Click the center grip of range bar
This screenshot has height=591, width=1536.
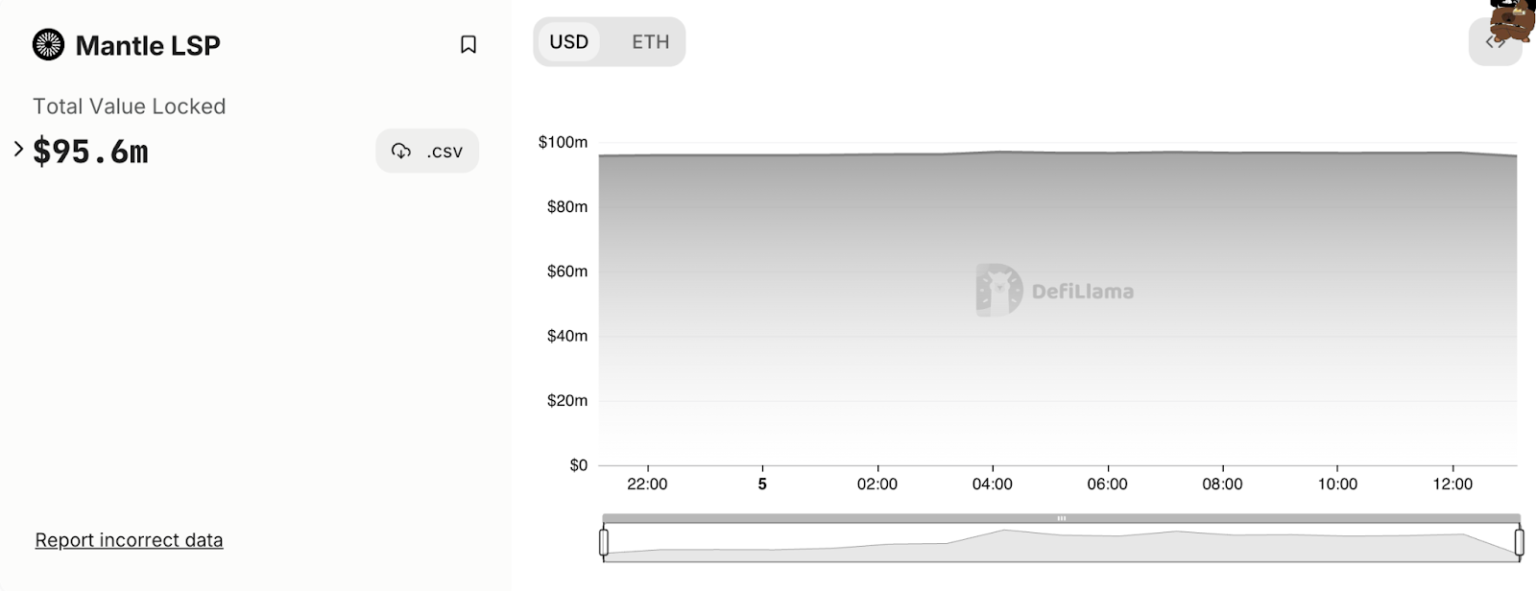1061,518
